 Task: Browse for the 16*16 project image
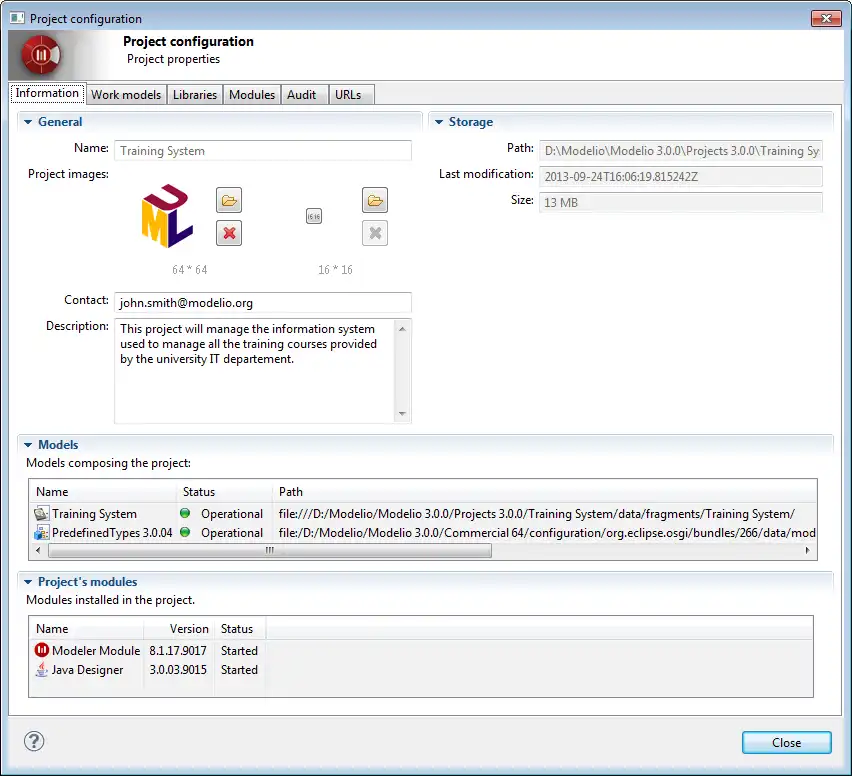375,201
